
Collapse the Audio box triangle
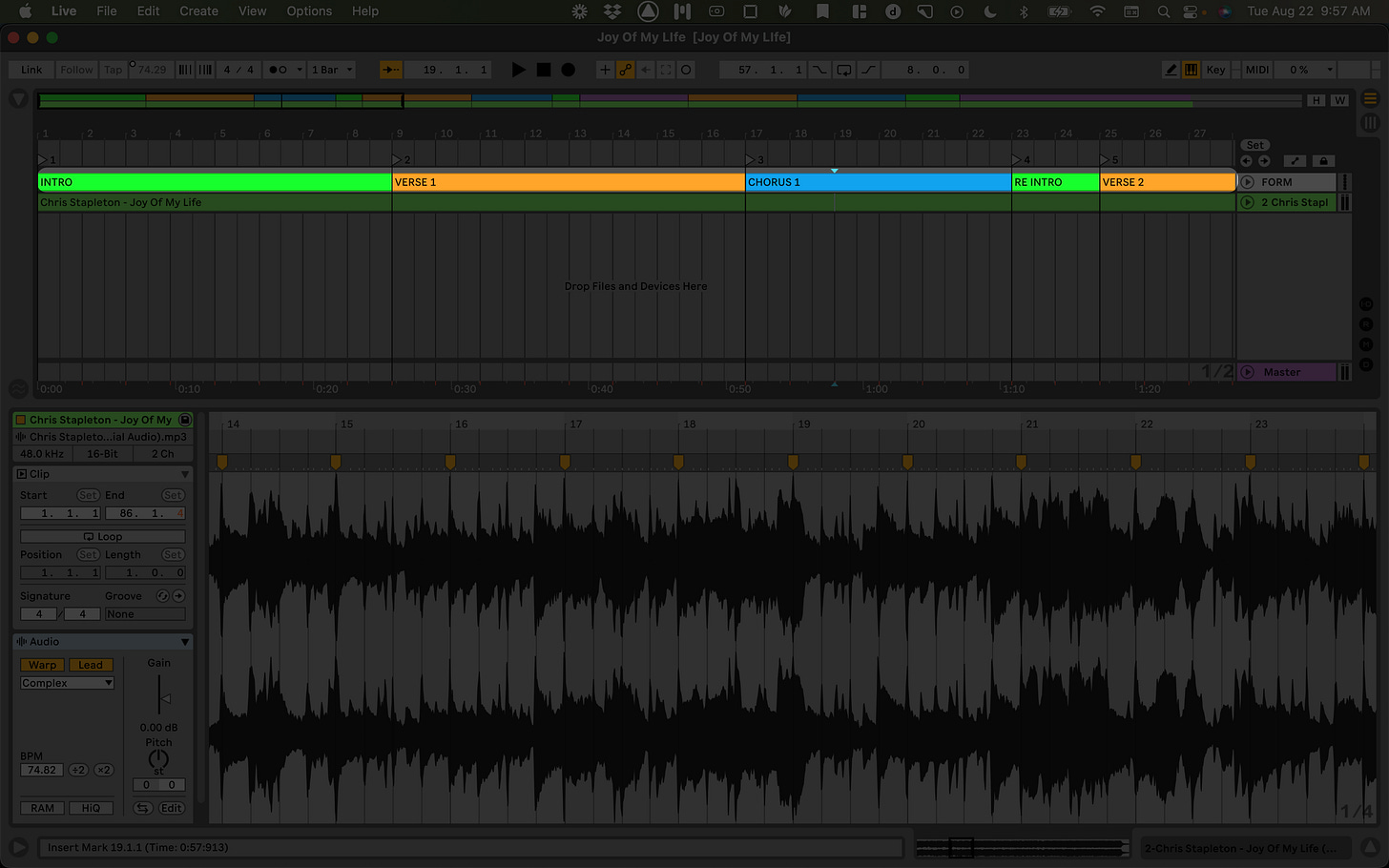point(184,642)
